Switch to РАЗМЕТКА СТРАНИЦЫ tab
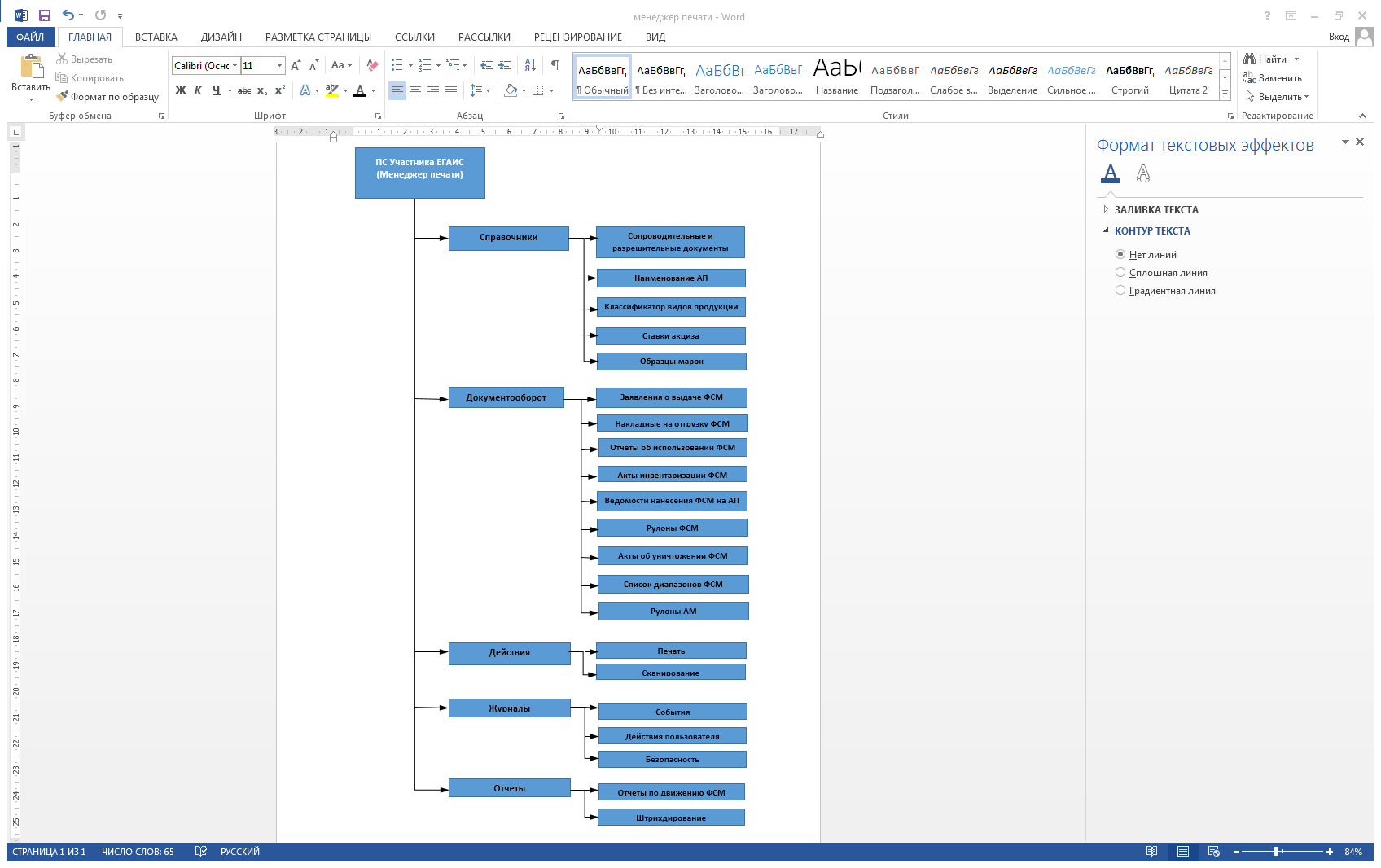The width and height of the screenshot is (1381, 868). [x=318, y=37]
